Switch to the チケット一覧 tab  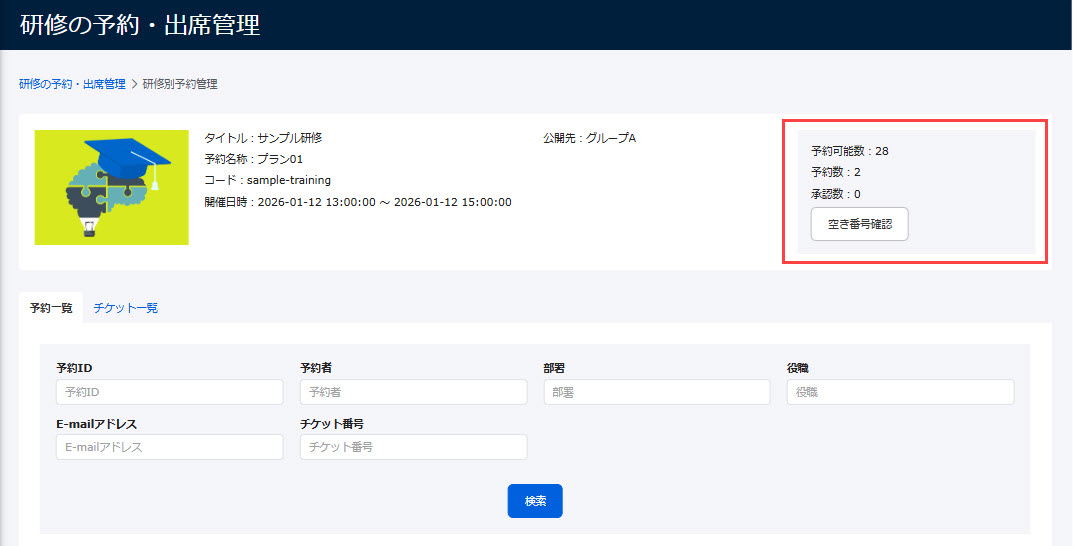125,308
